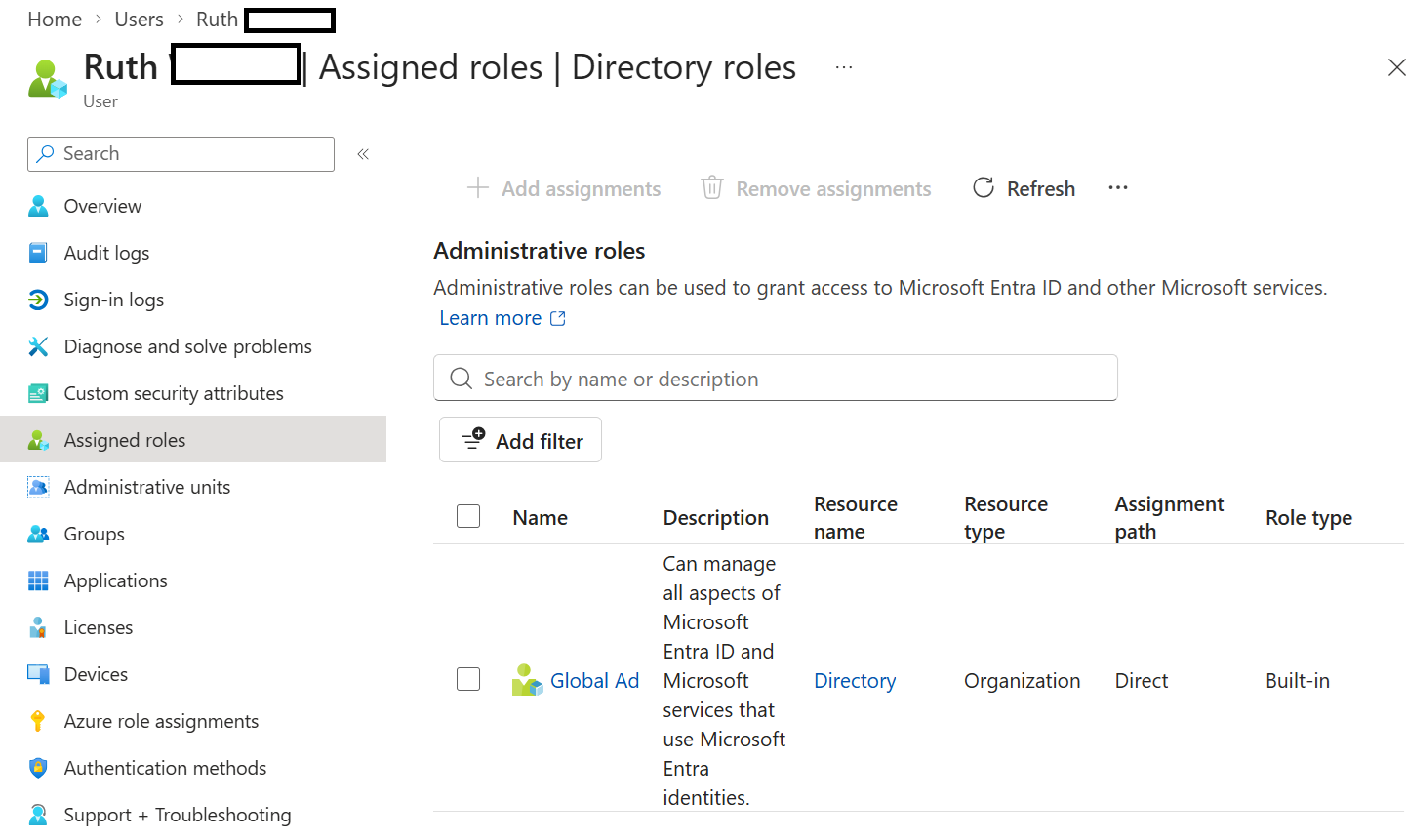Click the Sign-in logs arrow icon
The height and width of the screenshot is (840, 1406).
[x=38, y=300]
